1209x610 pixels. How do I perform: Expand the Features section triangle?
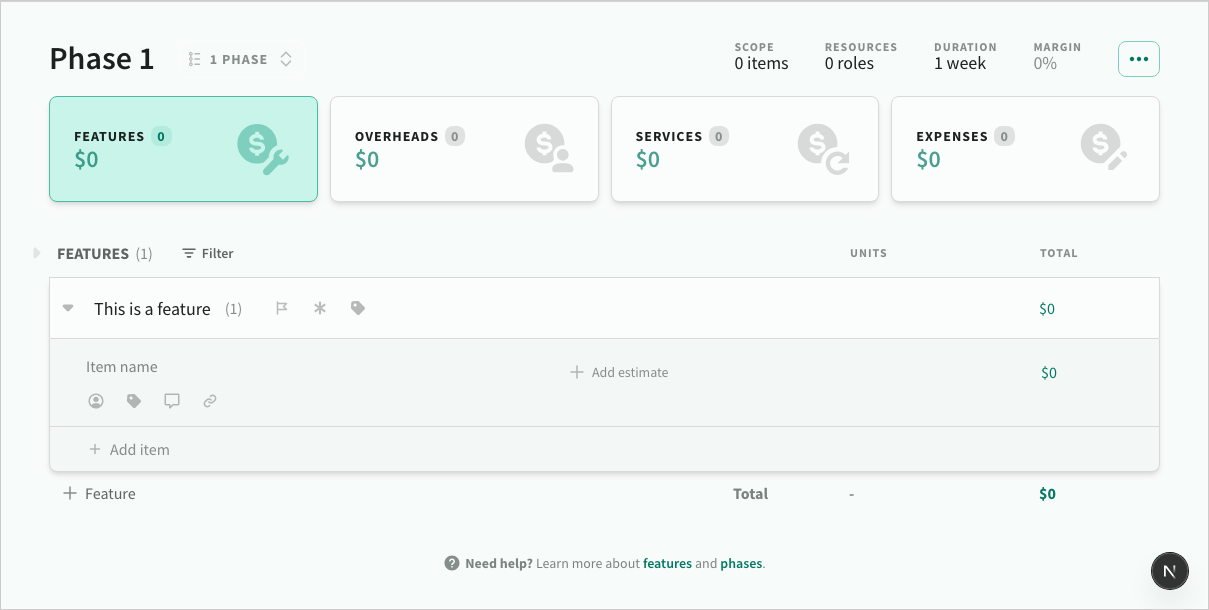(x=37, y=254)
